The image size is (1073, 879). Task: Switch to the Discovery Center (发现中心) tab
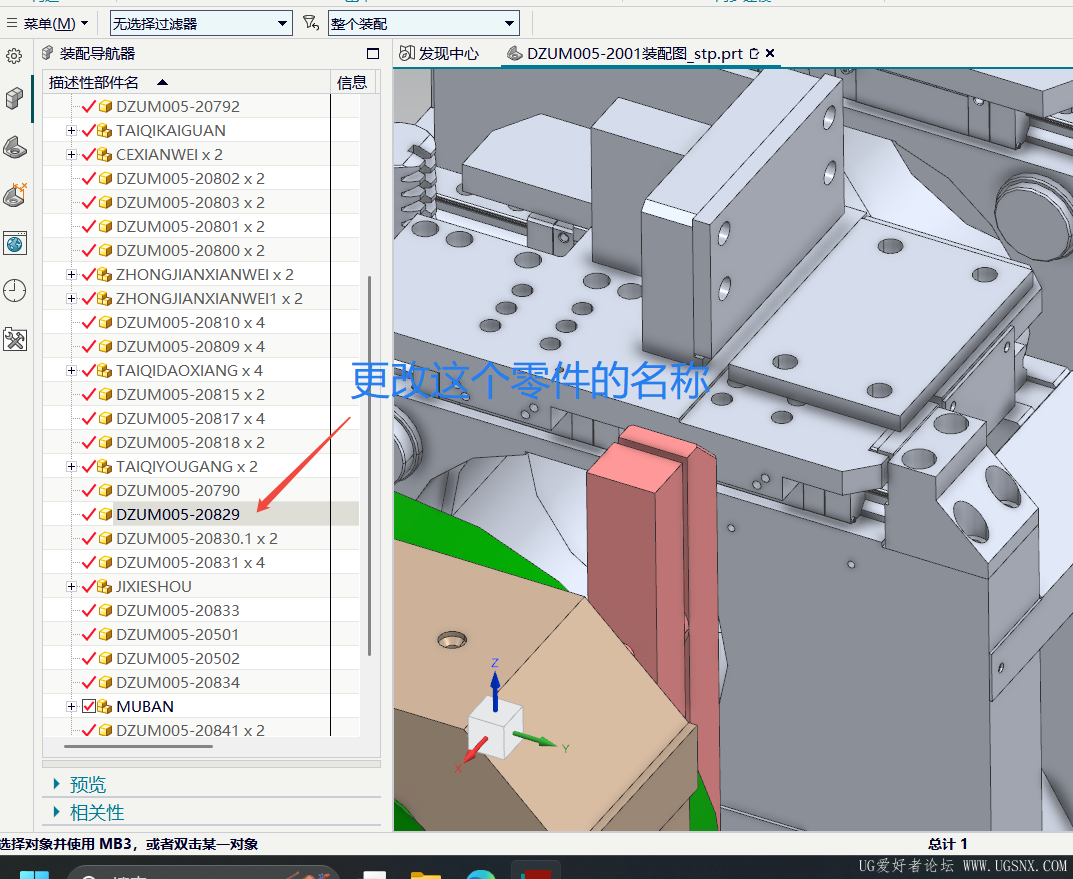(x=438, y=54)
